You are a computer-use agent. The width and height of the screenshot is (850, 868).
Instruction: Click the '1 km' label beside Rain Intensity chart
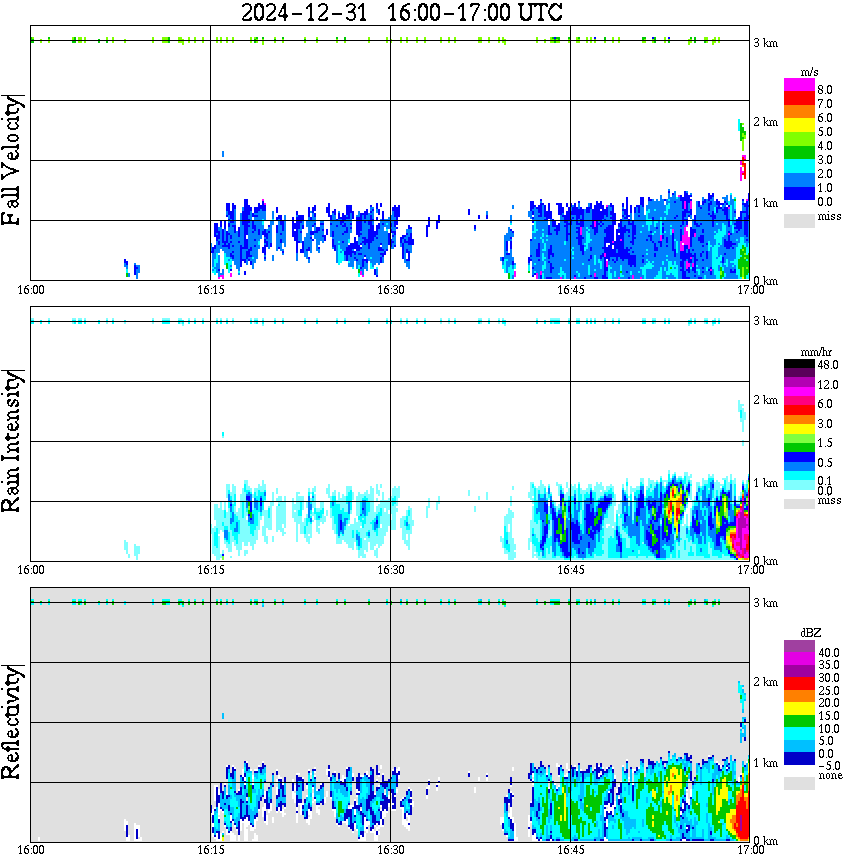tap(765, 483)
